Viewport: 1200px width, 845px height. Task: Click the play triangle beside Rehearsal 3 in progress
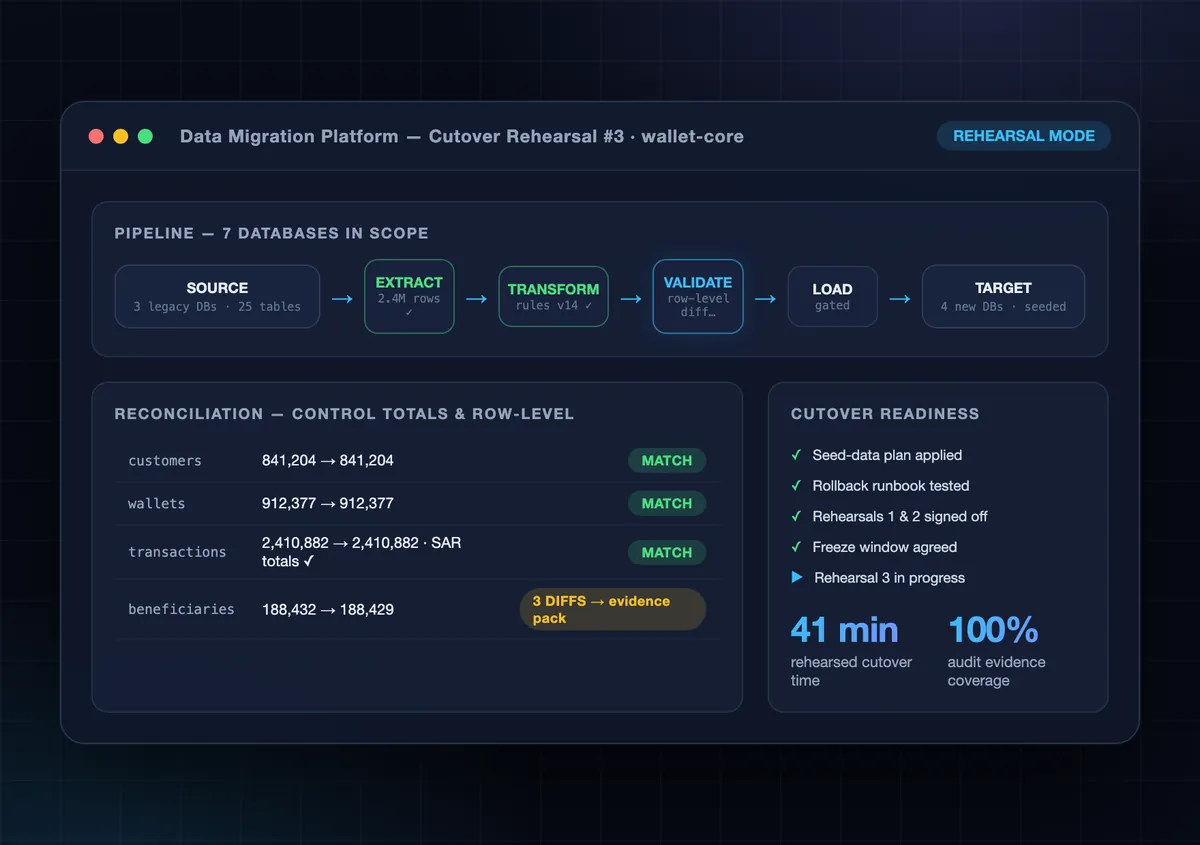(x=797, y=578)
